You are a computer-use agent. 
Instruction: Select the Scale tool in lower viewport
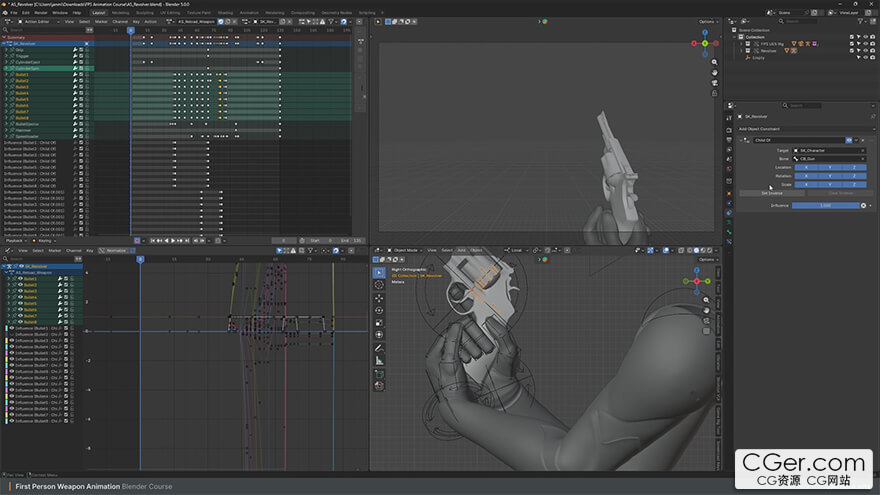(379, 323)
